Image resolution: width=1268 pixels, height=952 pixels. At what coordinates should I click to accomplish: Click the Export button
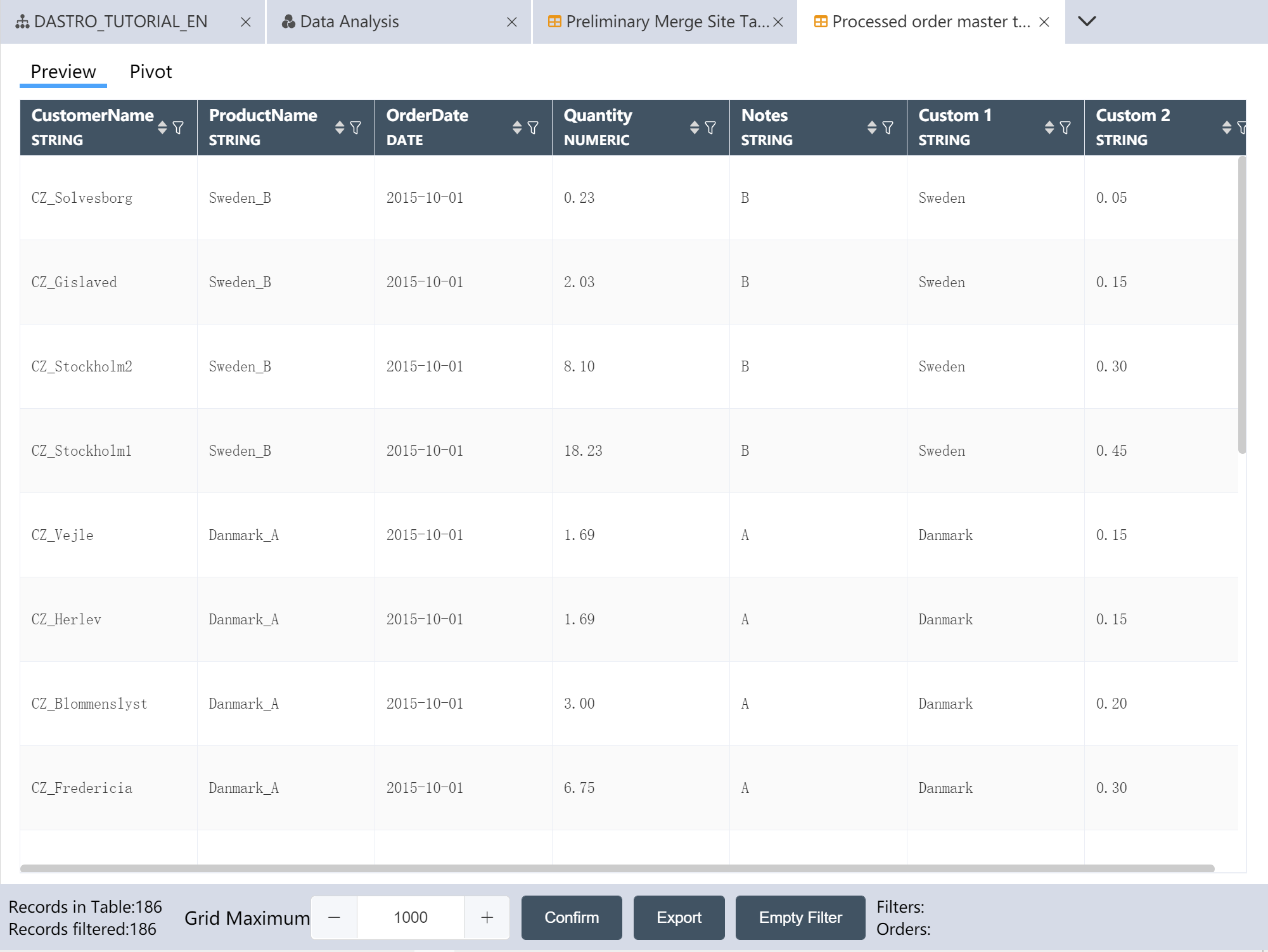click(x=679, y=917)
